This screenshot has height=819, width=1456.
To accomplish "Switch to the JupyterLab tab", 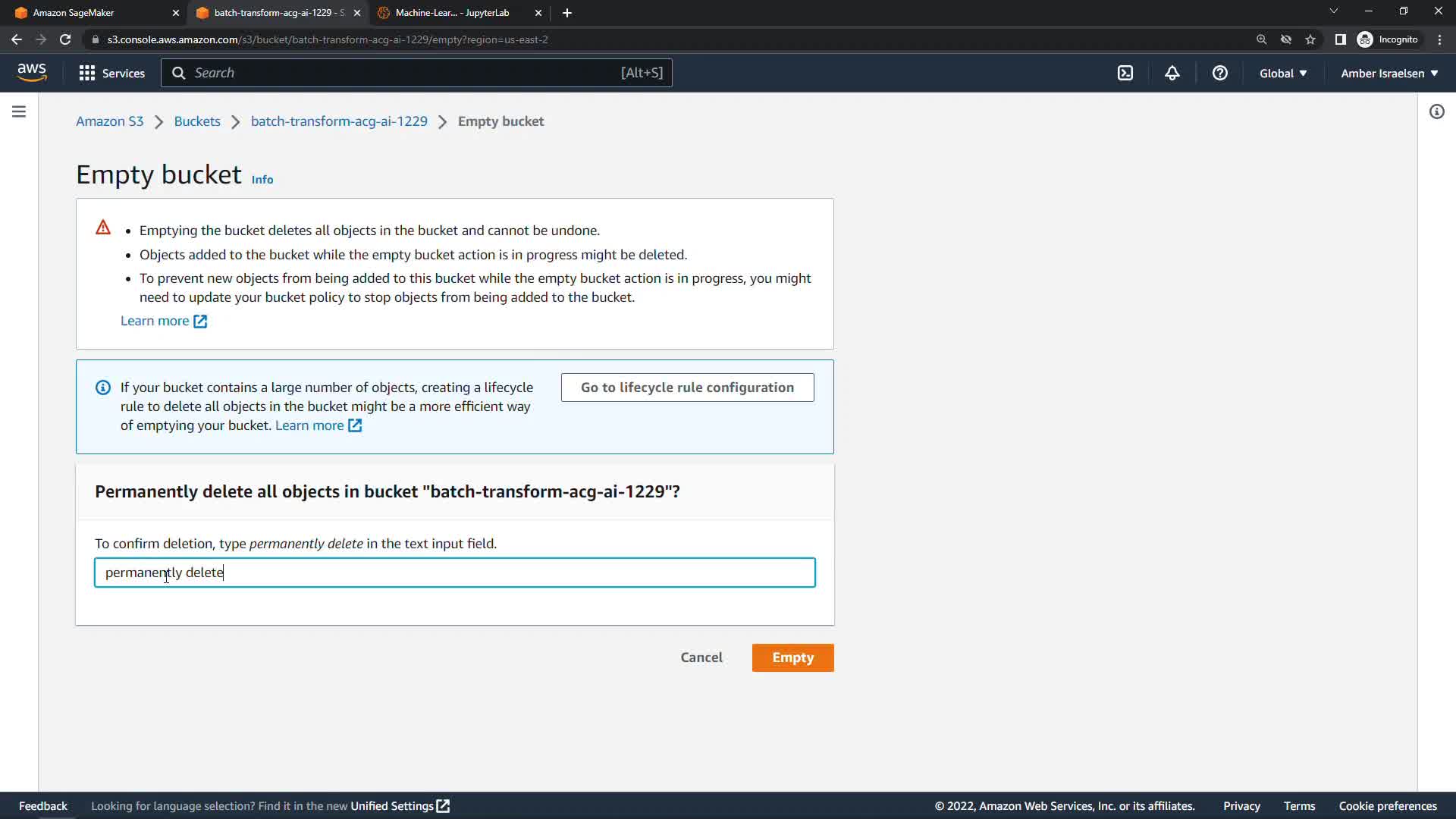I will click(x=452, y=13).
